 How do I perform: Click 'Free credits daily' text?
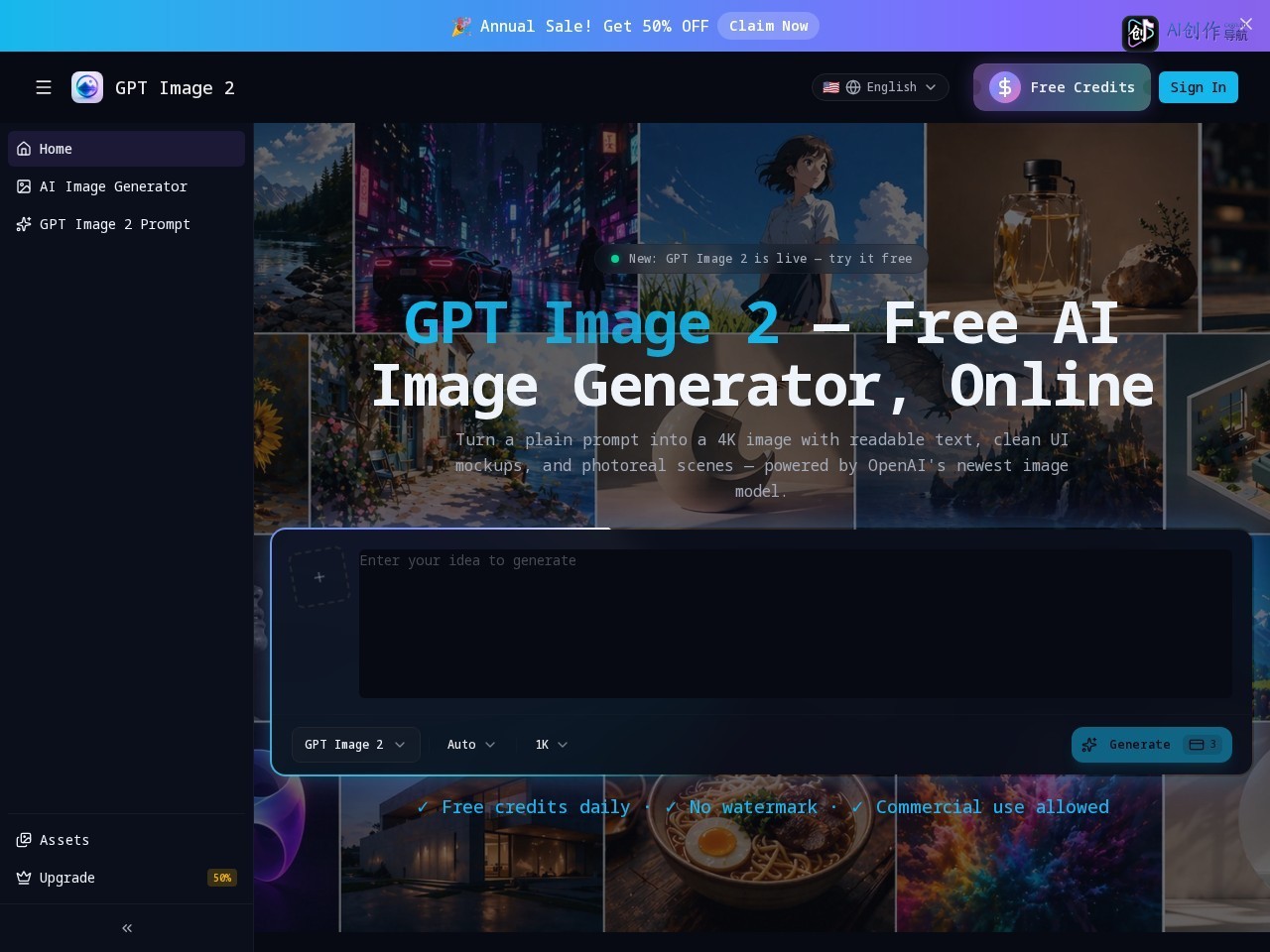point(536,807)
